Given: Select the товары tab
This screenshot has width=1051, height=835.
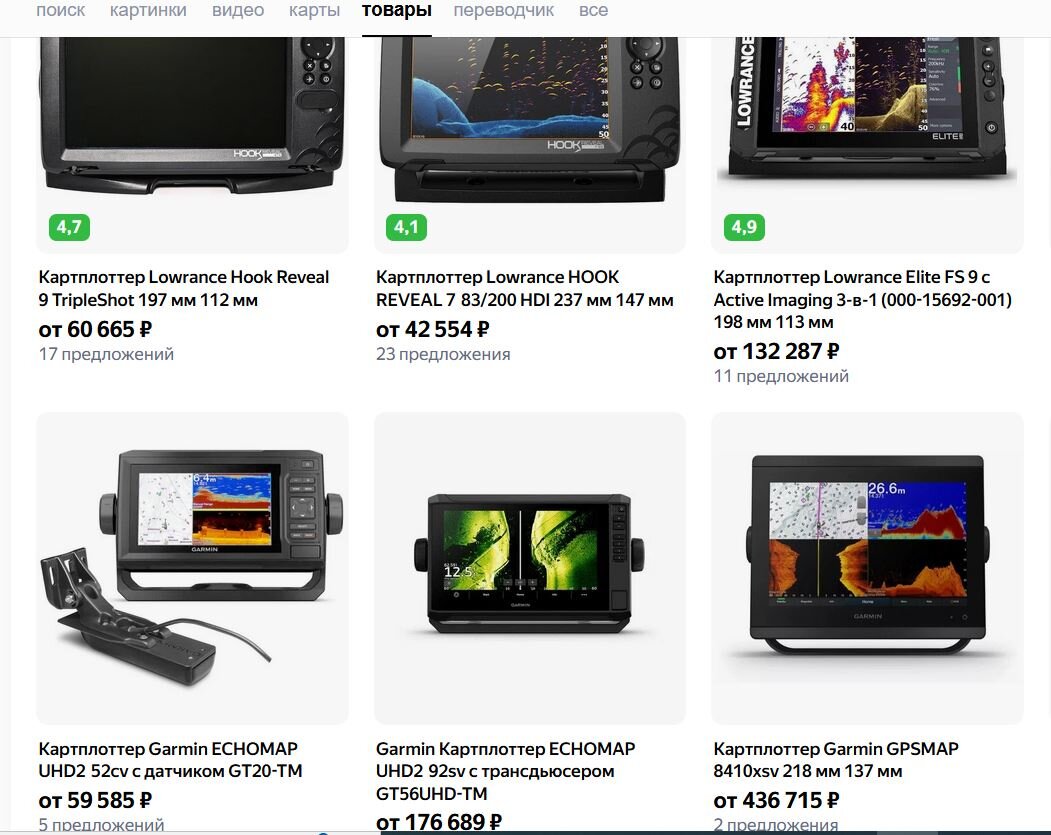Looking at the screenshot, I should [397, 11].
